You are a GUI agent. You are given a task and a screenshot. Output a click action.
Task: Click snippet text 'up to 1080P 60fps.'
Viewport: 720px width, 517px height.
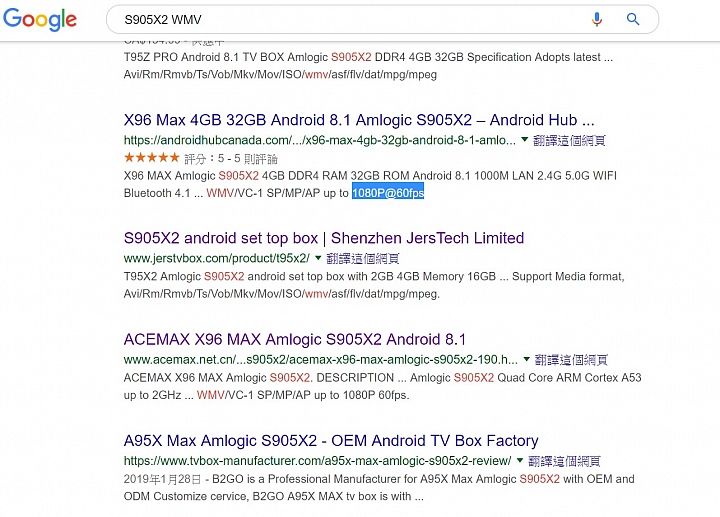pyautogui.click(x=362, y=395)
